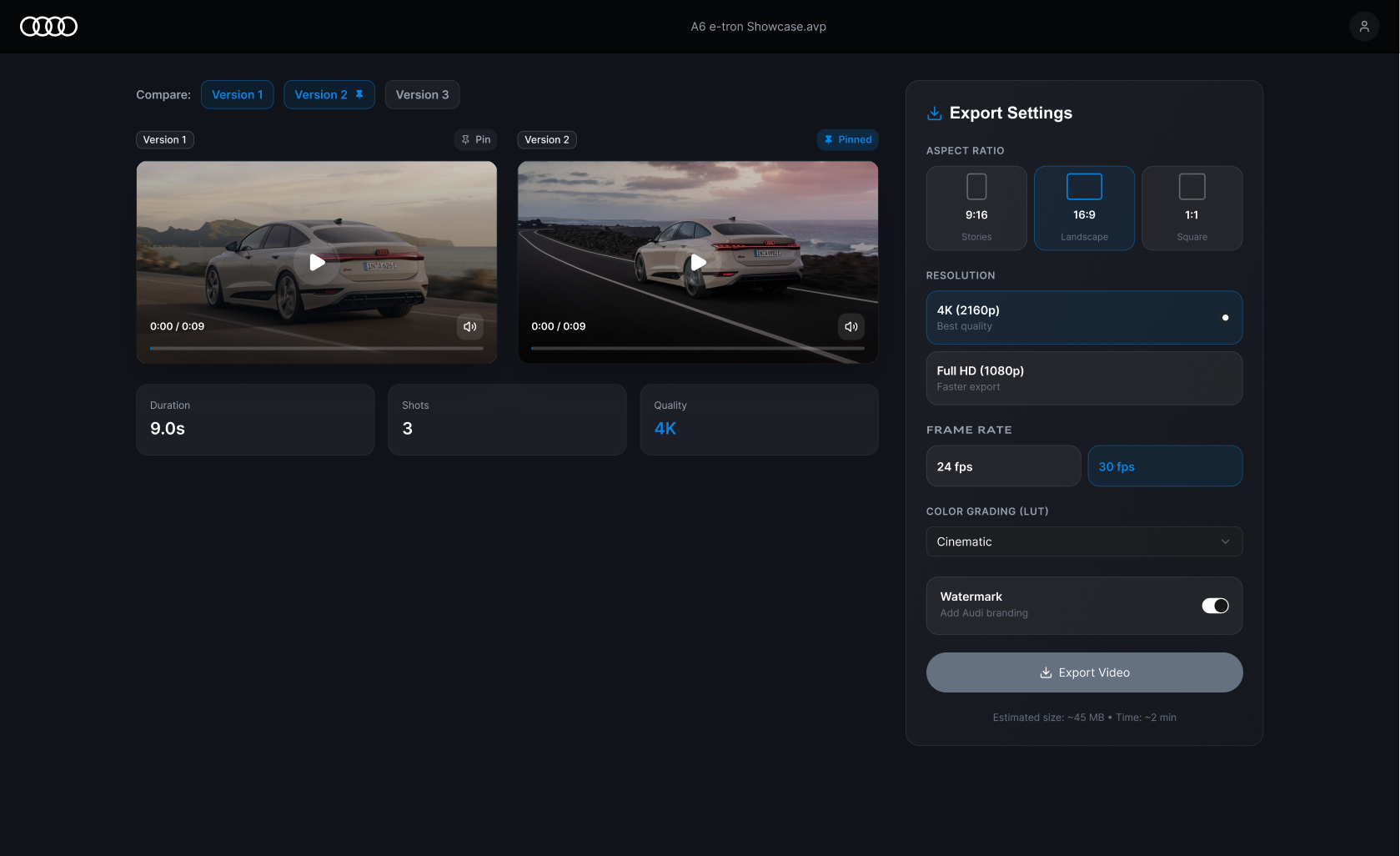Viewport: 1400px width, 856px height.
Task: Open the user profile icon
Action: pyautogui.click(x=1364, y=27)
